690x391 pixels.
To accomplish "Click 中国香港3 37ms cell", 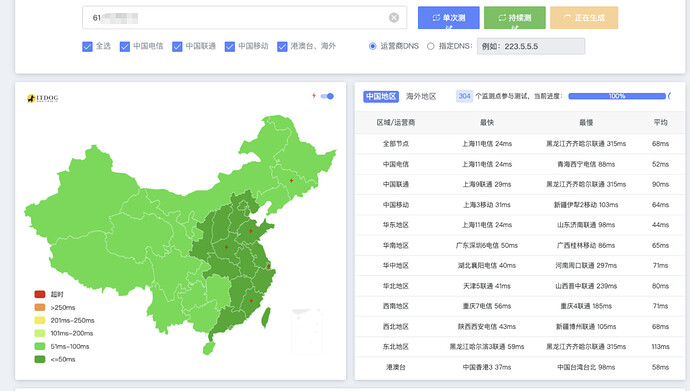I will 487,367.
